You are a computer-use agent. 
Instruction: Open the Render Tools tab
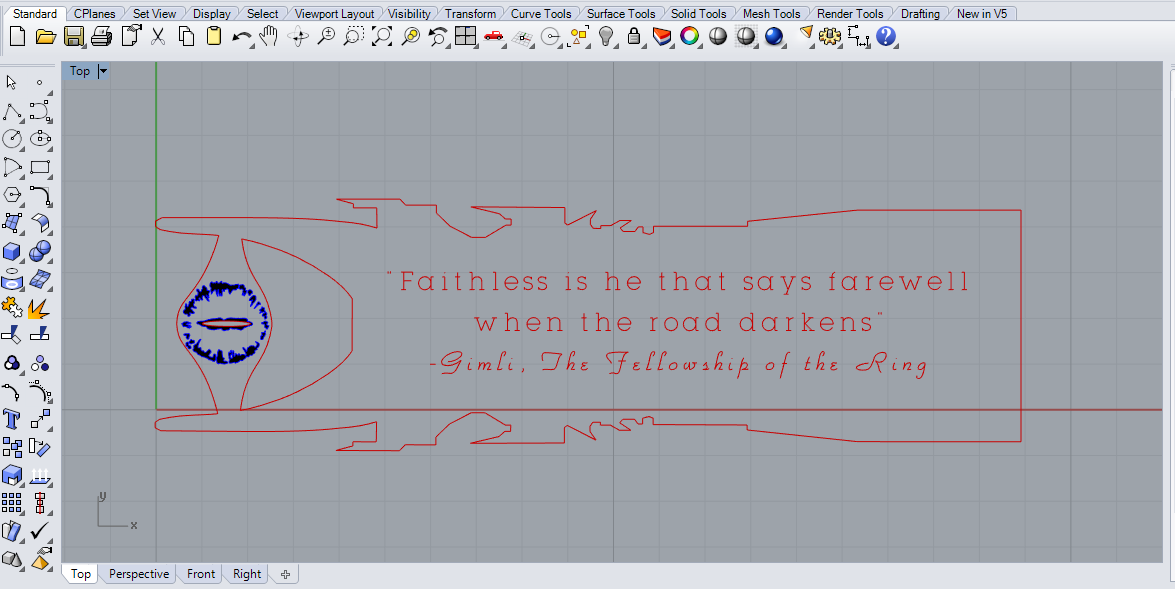[x=851, y=13]
